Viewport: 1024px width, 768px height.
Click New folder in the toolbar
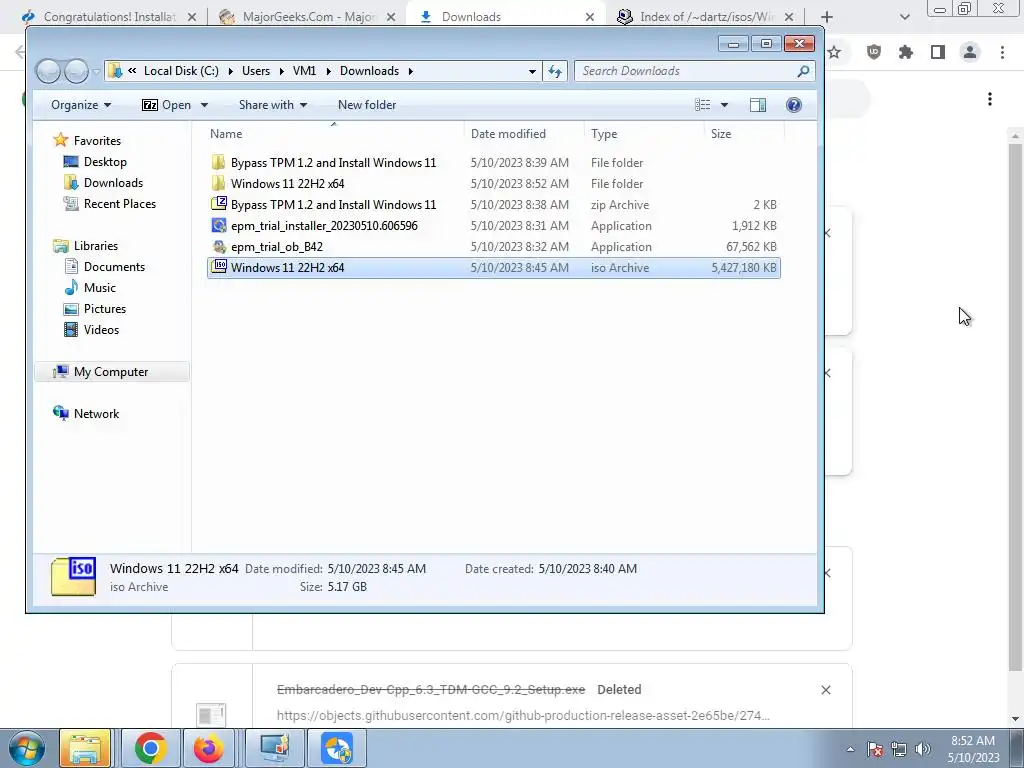tap(367, 105)
